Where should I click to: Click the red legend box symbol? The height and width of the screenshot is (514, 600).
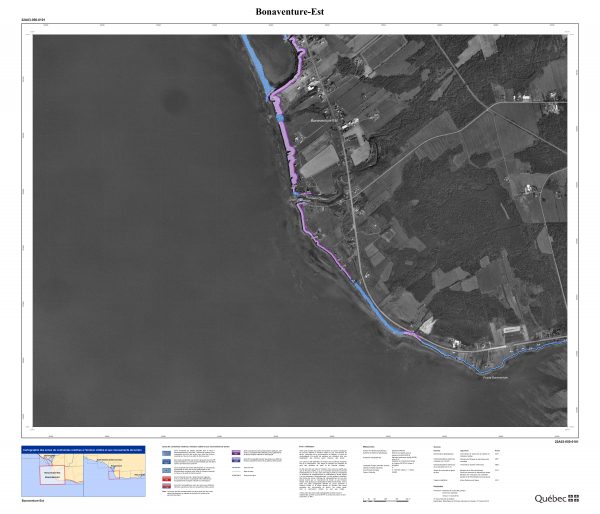click(x=167, y=480)
